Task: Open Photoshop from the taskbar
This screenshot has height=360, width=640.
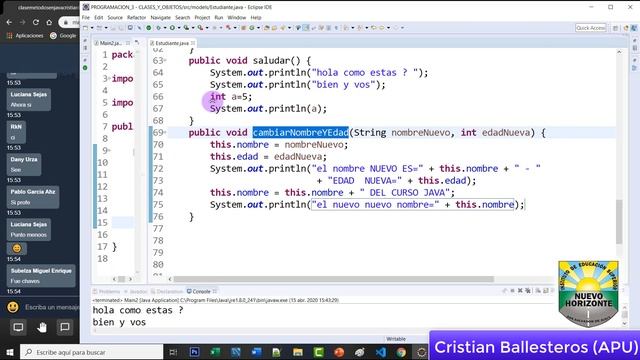Action: [x=194, y=352]
